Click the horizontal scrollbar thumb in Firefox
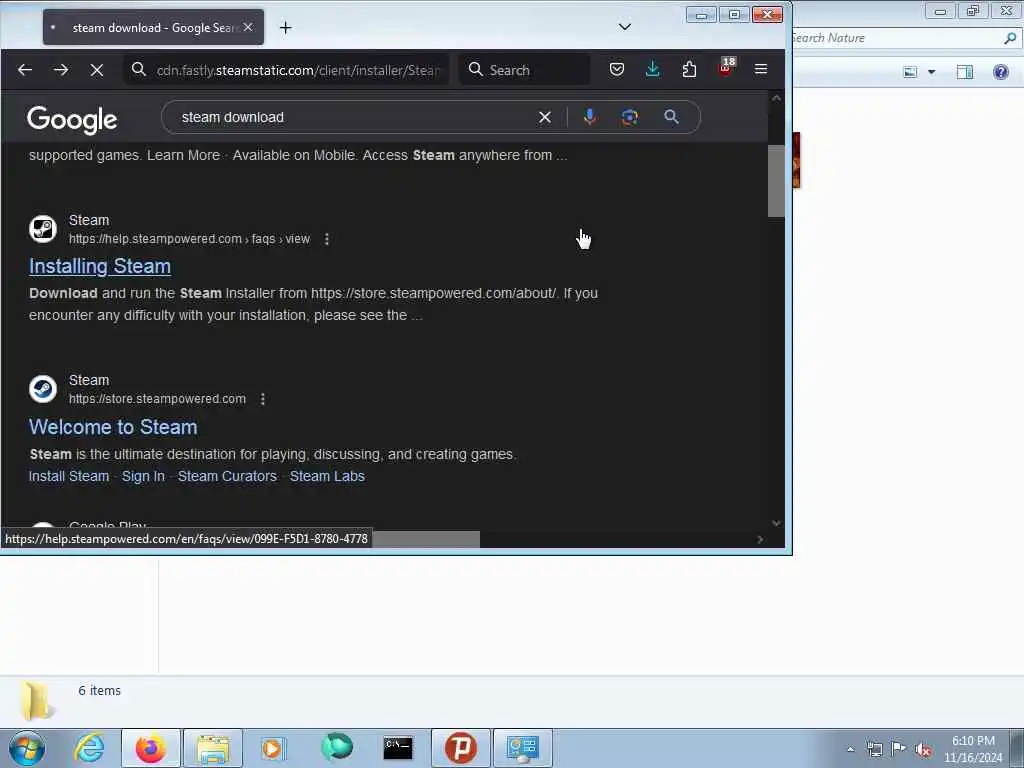1024x768 pixels. click(426, 539)
